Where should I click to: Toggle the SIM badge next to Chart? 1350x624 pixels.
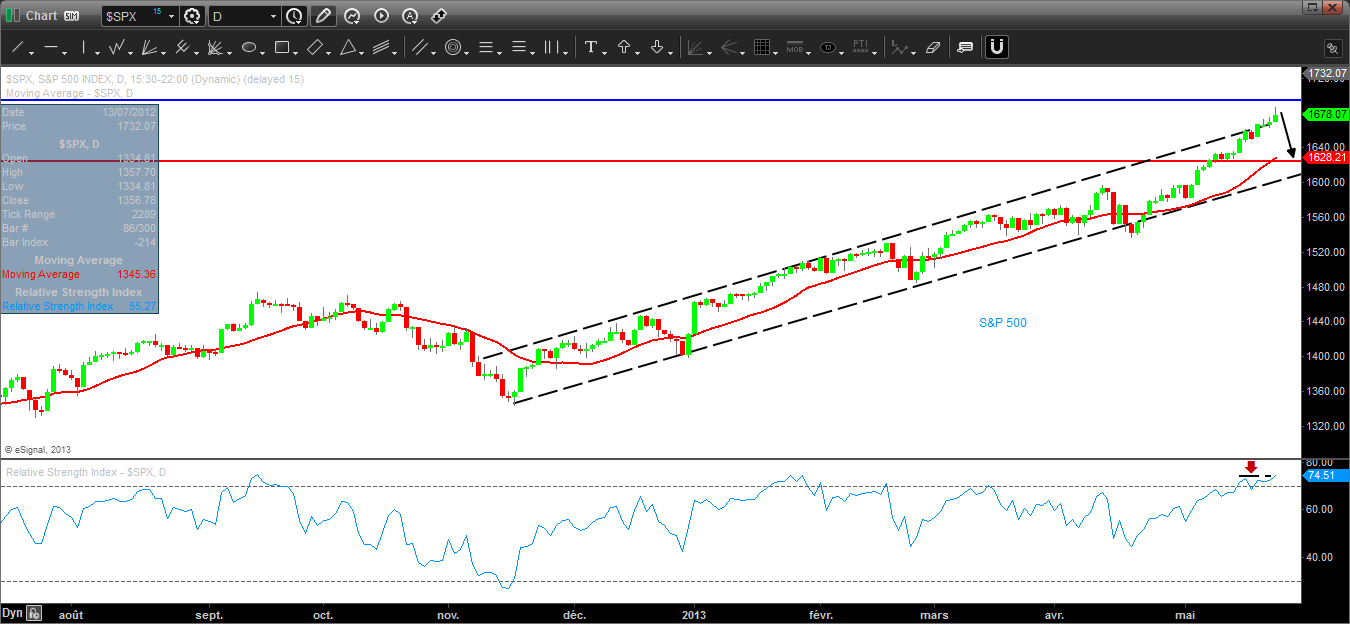(x=71, y=16)
